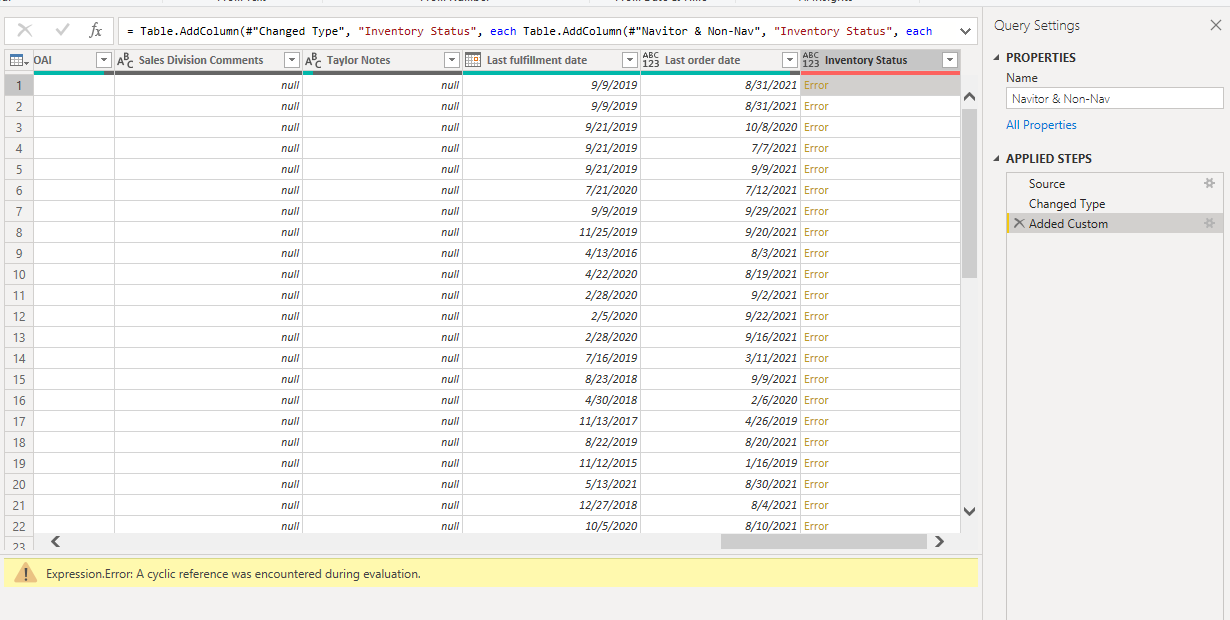Edit the query Name field
The height and width of the screenshot is (620, 1230).
[1114, 98]
